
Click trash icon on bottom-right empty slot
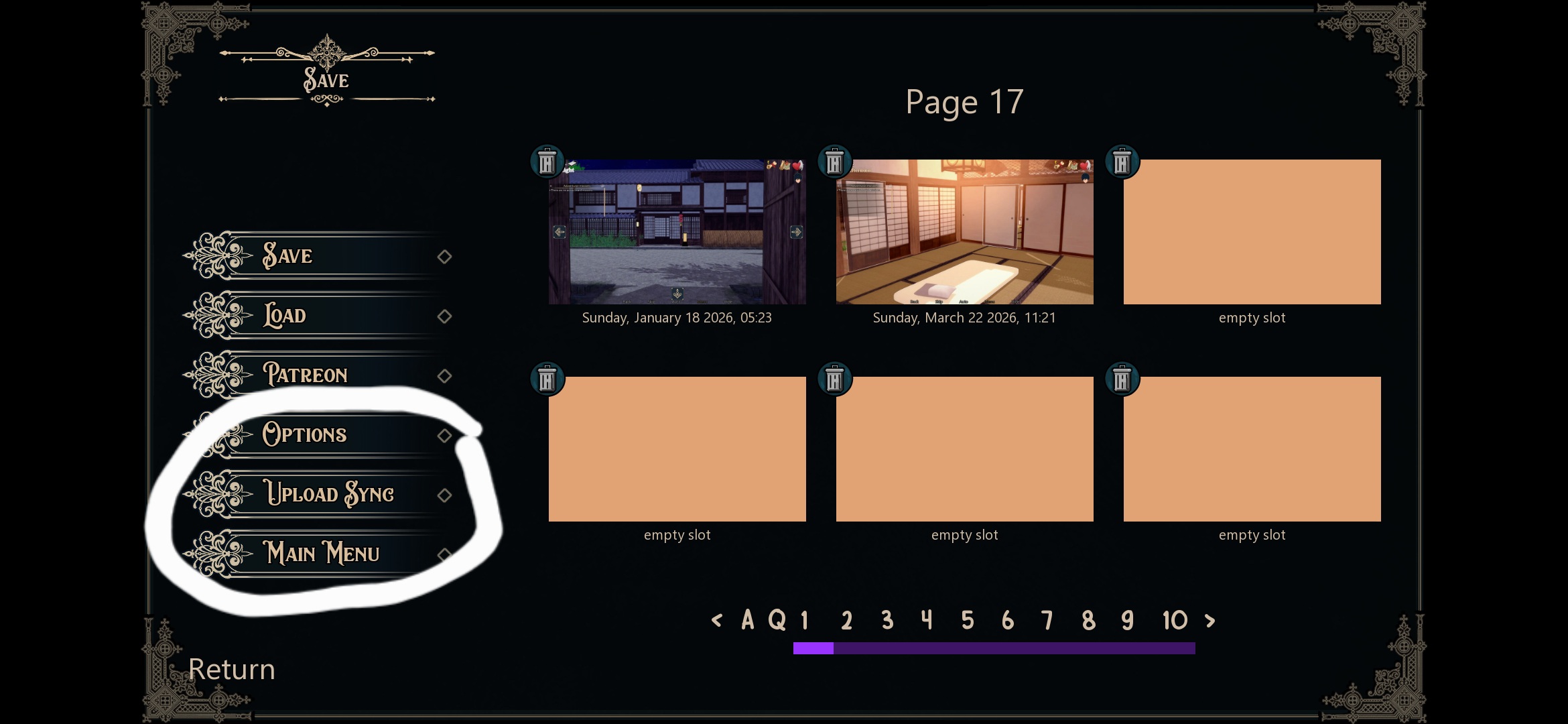click(x=1122, y=379)
